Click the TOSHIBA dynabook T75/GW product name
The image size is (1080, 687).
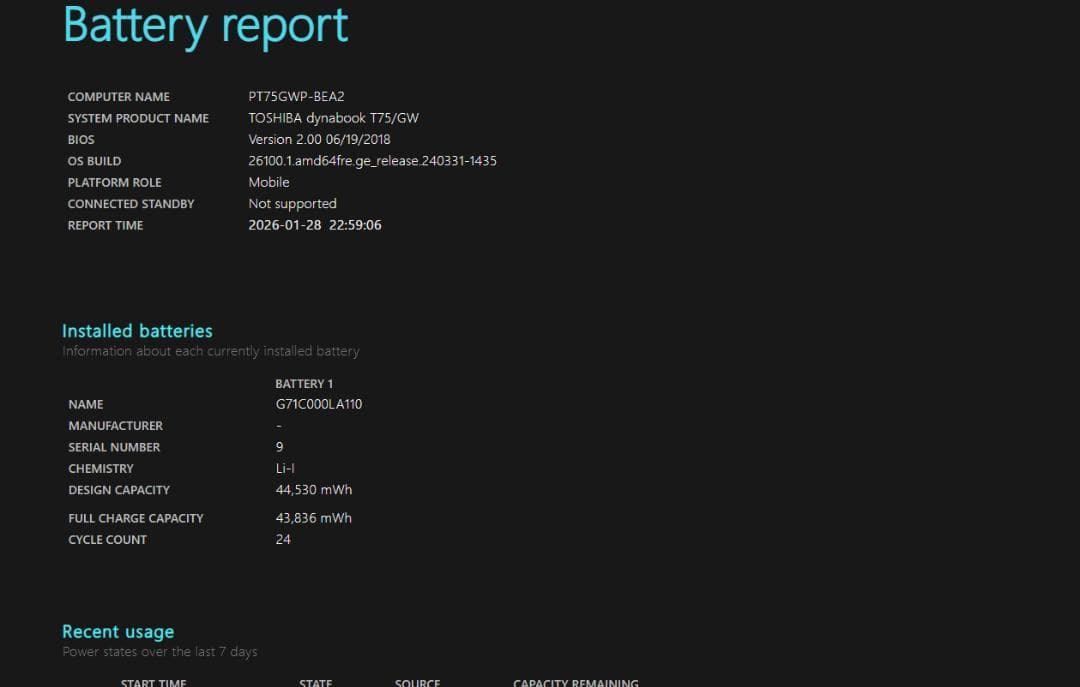(334, 117)
